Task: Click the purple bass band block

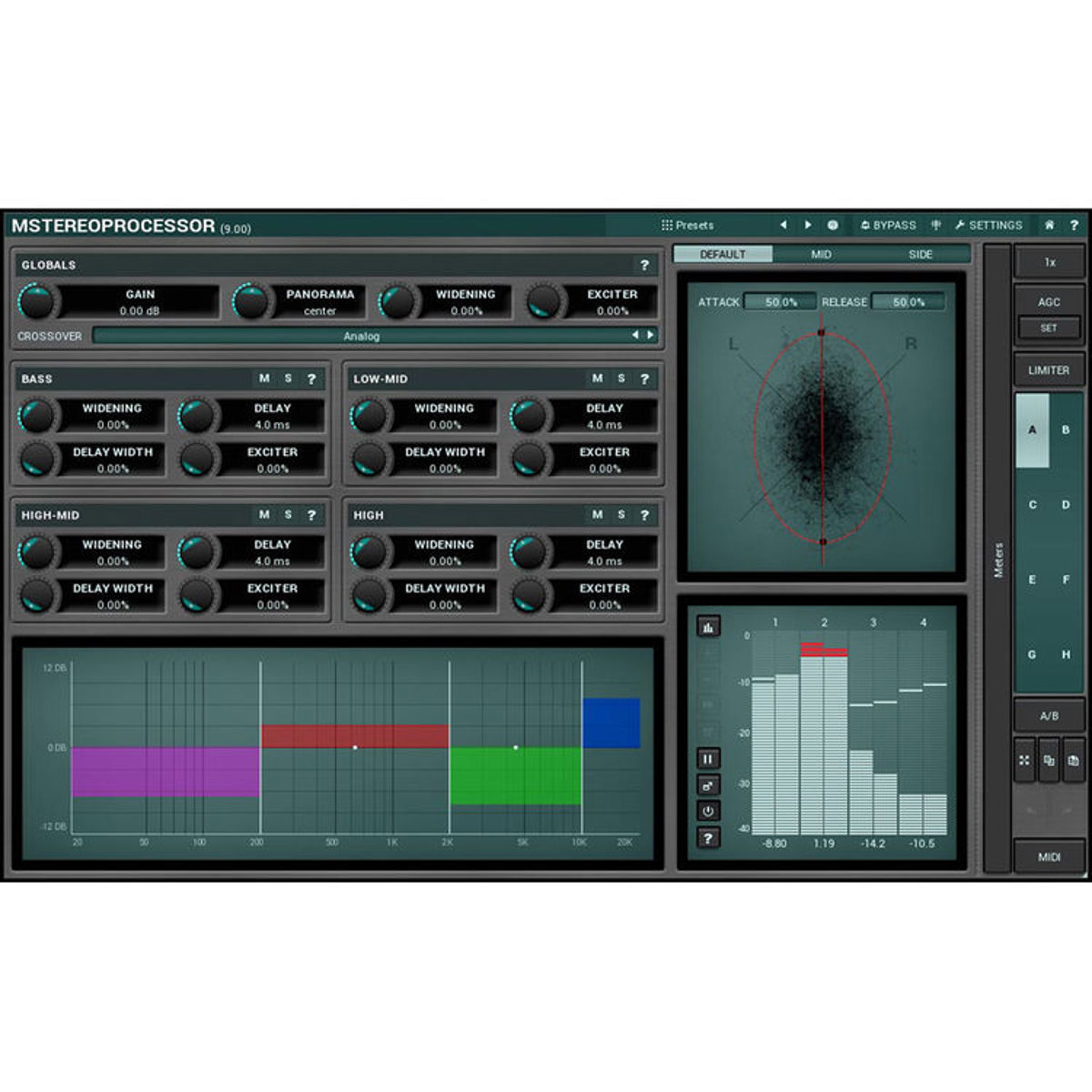Action: pyautogui.click(x=166, y=773)
